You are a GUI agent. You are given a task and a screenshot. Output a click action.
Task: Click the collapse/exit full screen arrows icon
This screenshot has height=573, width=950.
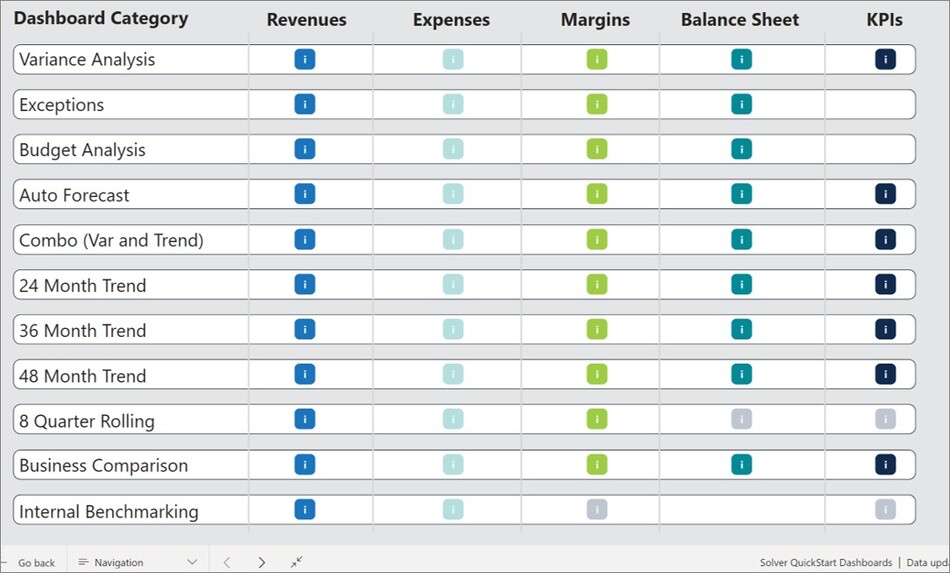click(297, 562)
